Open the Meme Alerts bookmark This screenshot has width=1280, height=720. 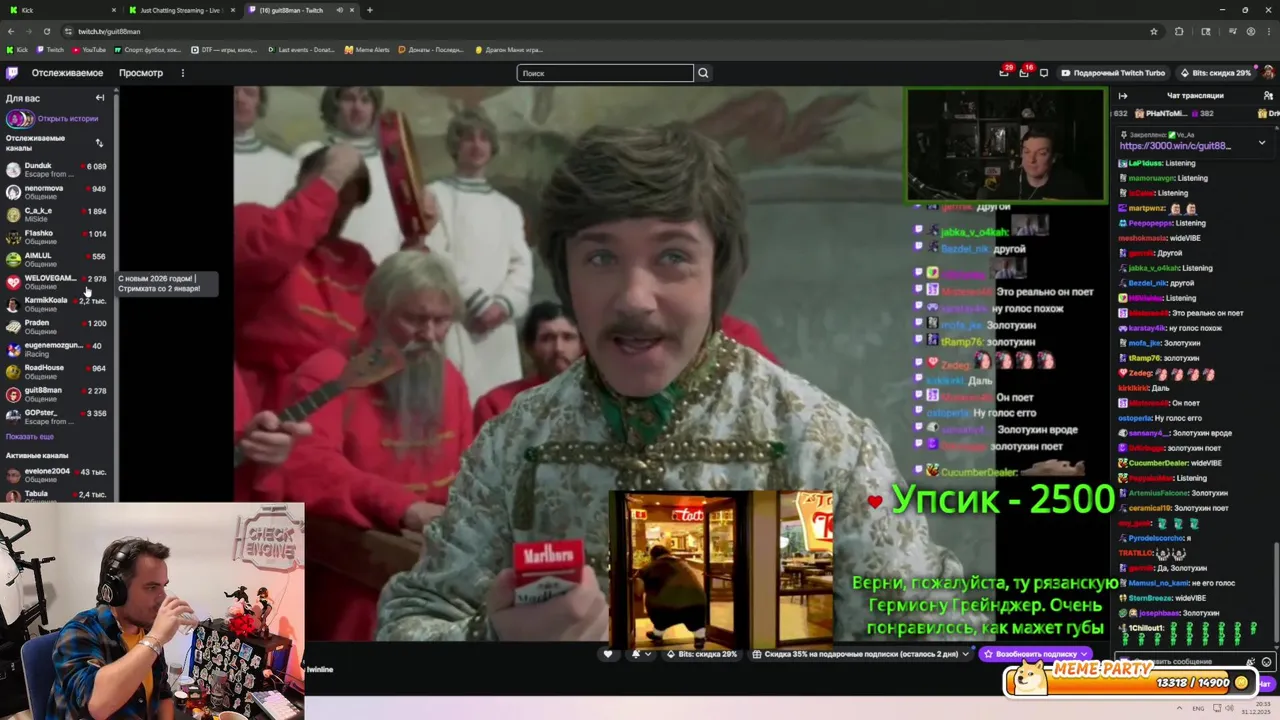tap(367, 49)
